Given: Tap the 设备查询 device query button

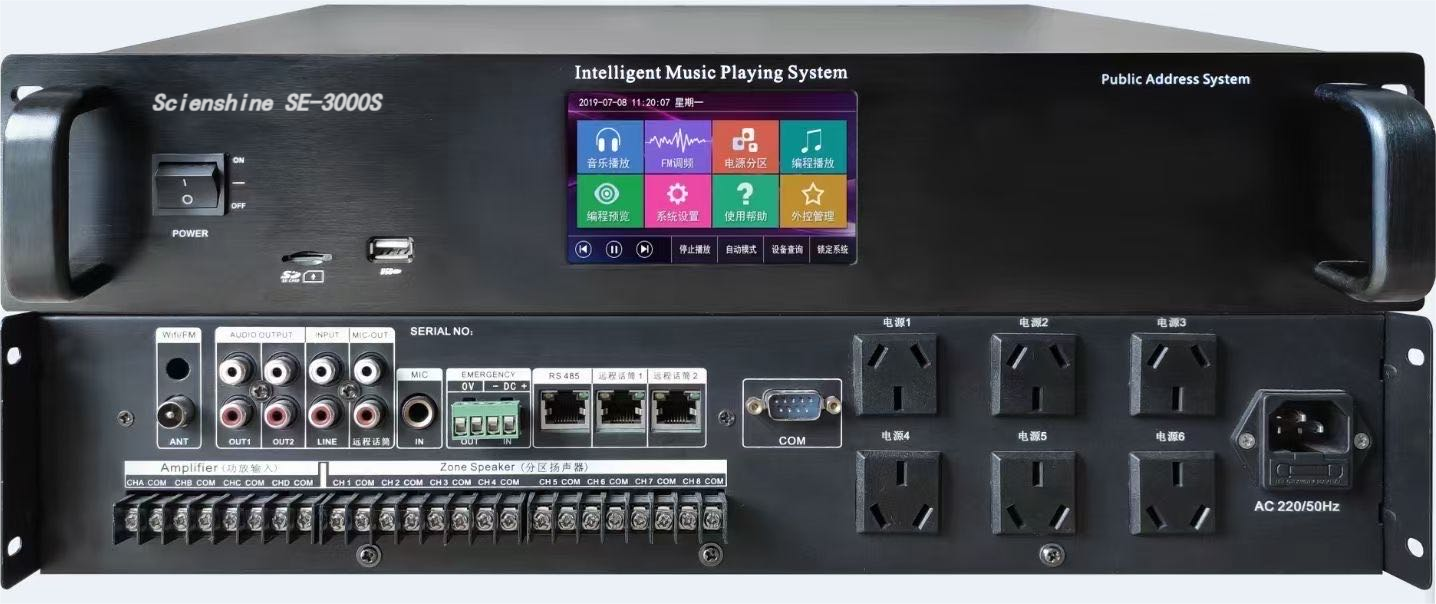Looking at the screenshot, I should click(787, 250).
